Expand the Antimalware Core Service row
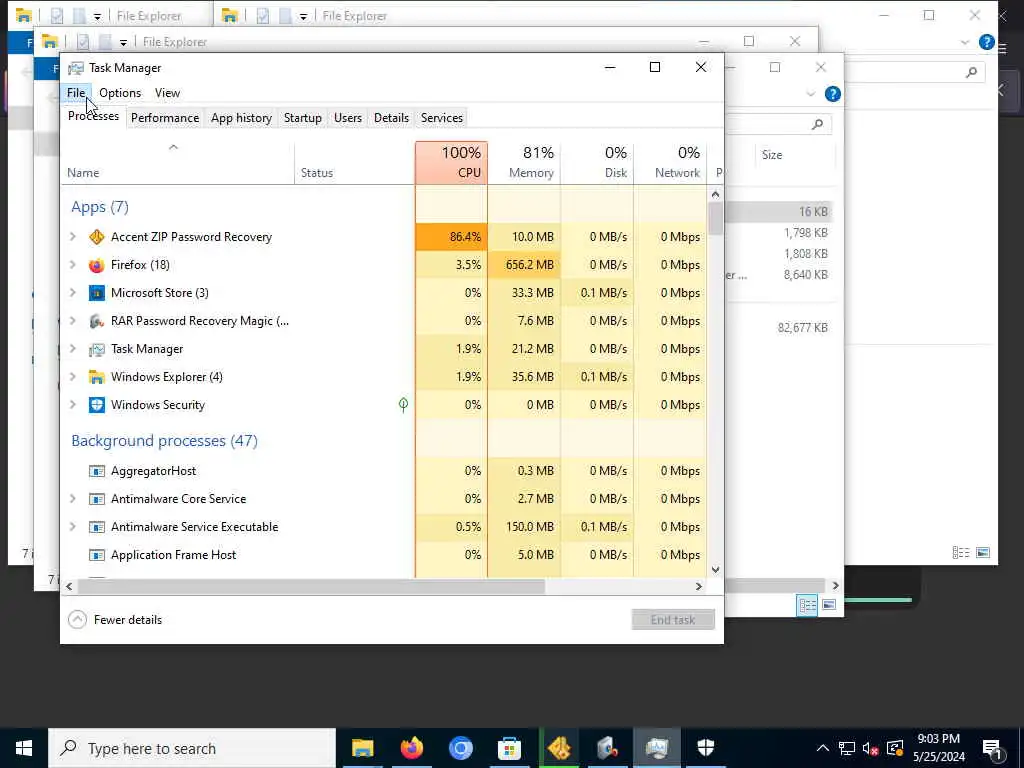 (73, 500)
